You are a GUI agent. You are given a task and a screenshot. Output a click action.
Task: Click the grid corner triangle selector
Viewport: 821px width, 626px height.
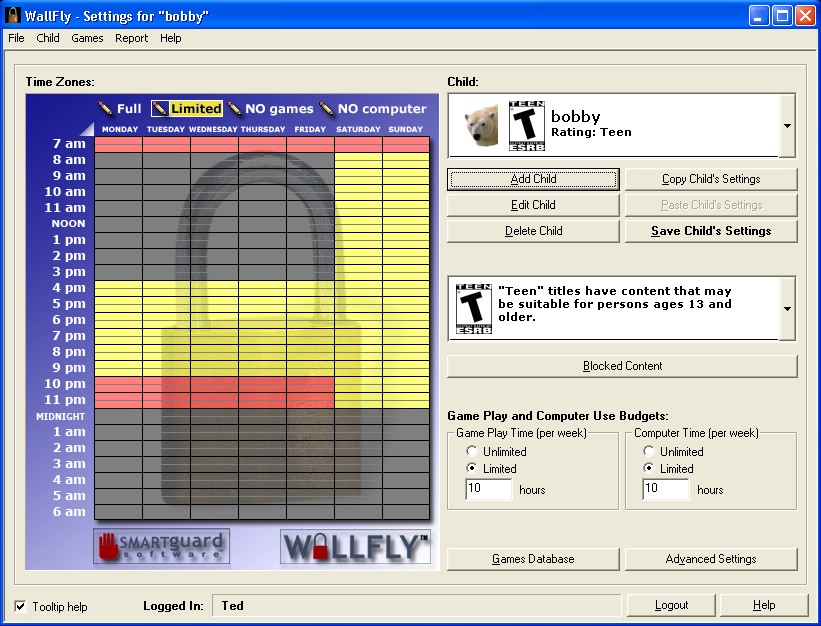87,129
